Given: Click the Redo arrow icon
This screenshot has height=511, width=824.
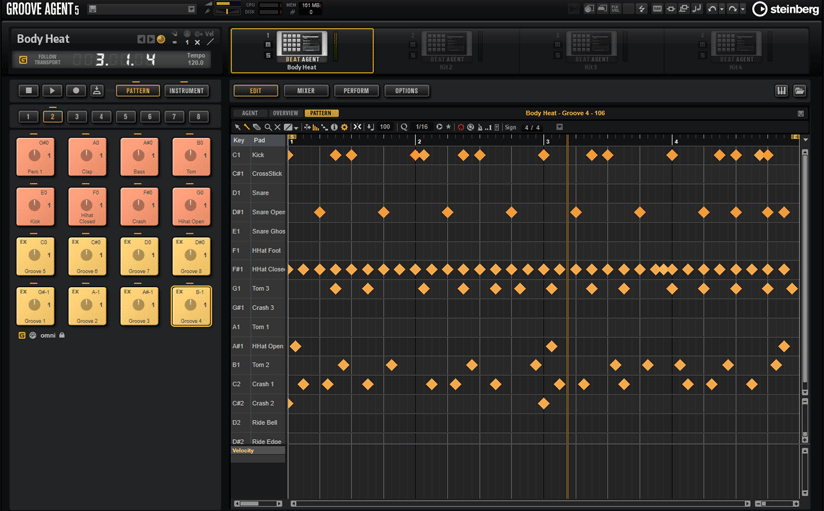Looking at the screenshot, I should pyautogui.click(x=732, y=9).
